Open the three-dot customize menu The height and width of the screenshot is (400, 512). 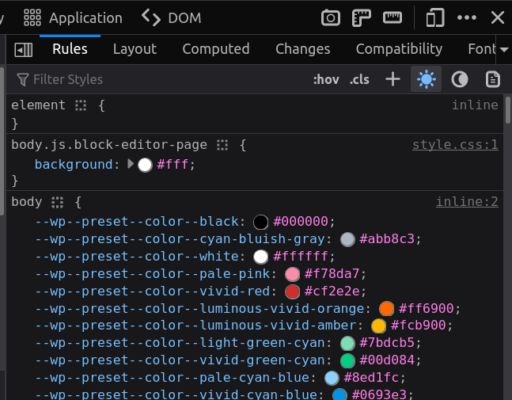(467, 18)
